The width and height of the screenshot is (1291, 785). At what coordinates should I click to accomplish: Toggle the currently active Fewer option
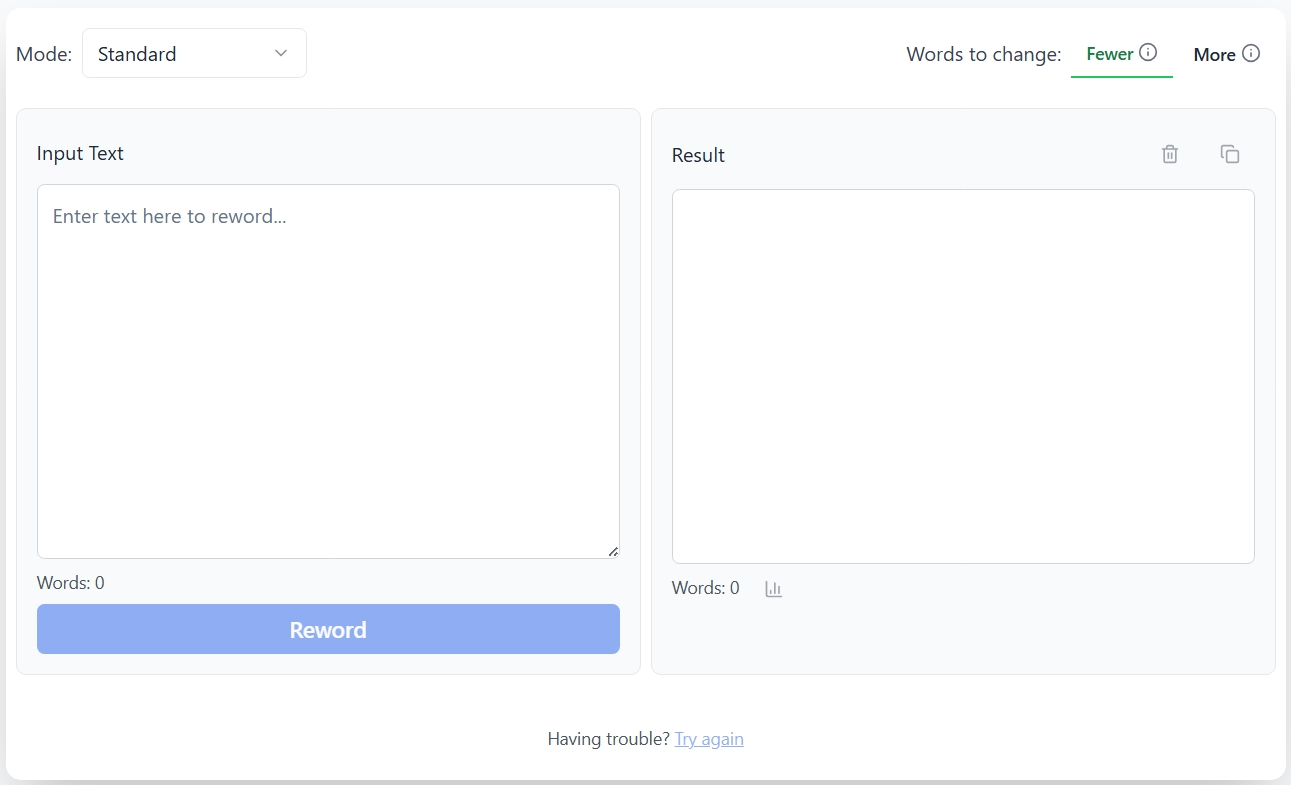pos(1108,54)
